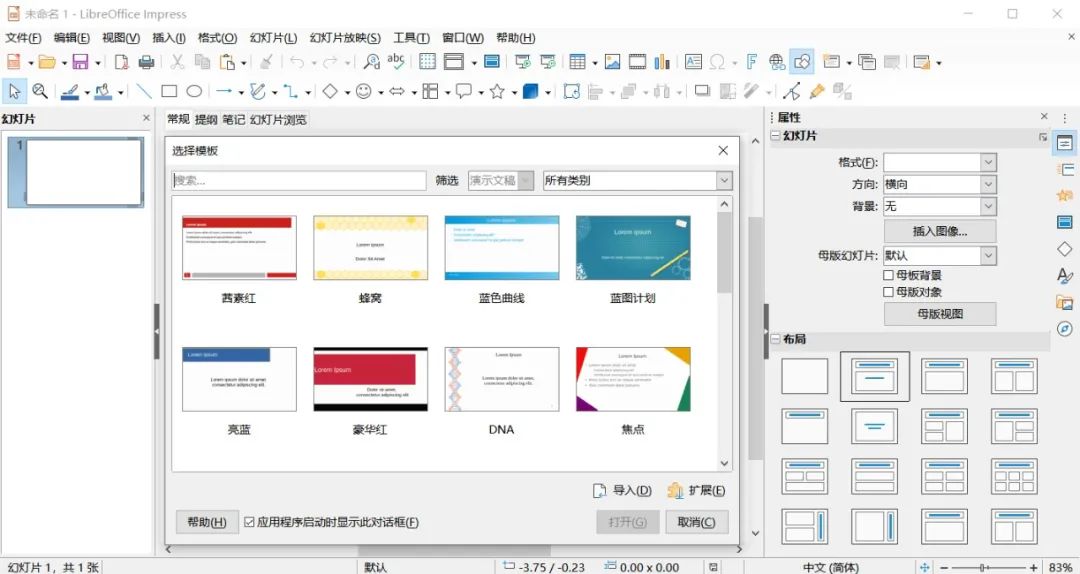
Task: Open the Save icon dropdown arrow
Action: [x=98, y=63]
